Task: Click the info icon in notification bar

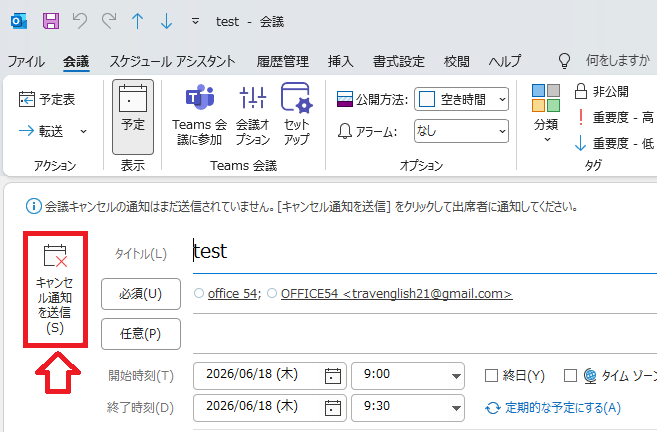Action: click(x=34, y=206)
